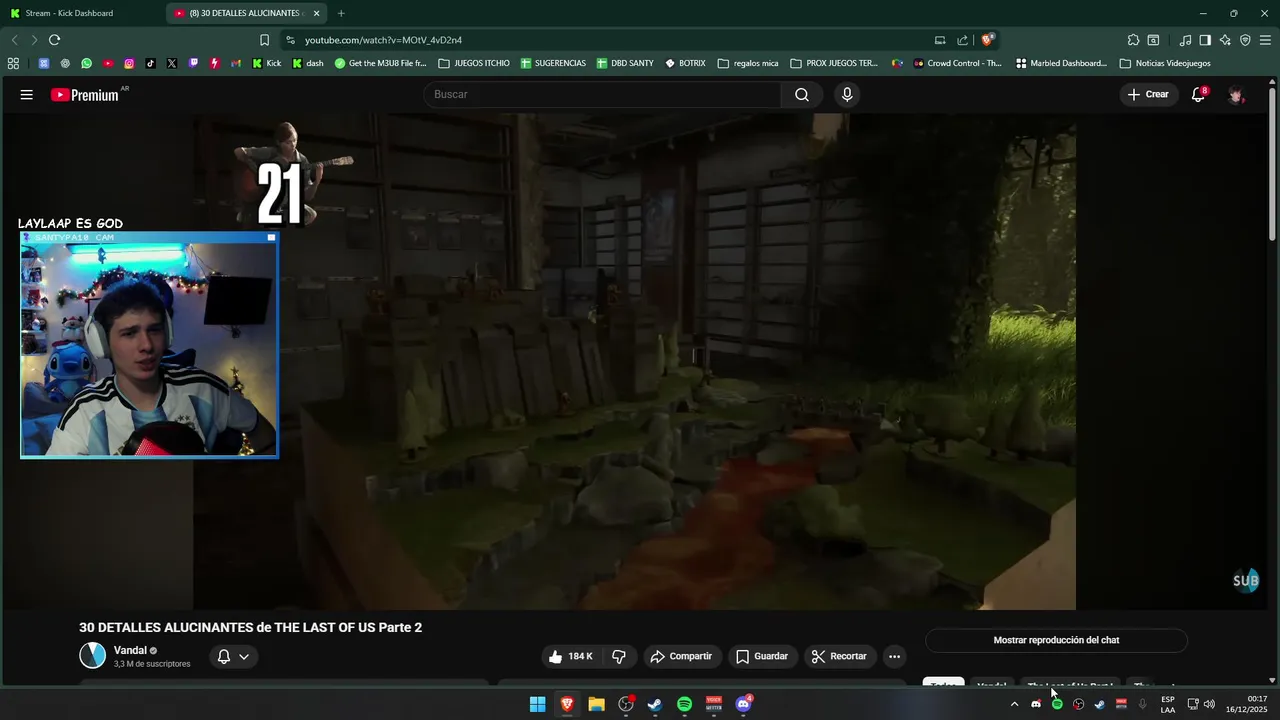Open Windows Start menu
The width and height of the screenshot is (1280, 720).
[x=537, y=704]
